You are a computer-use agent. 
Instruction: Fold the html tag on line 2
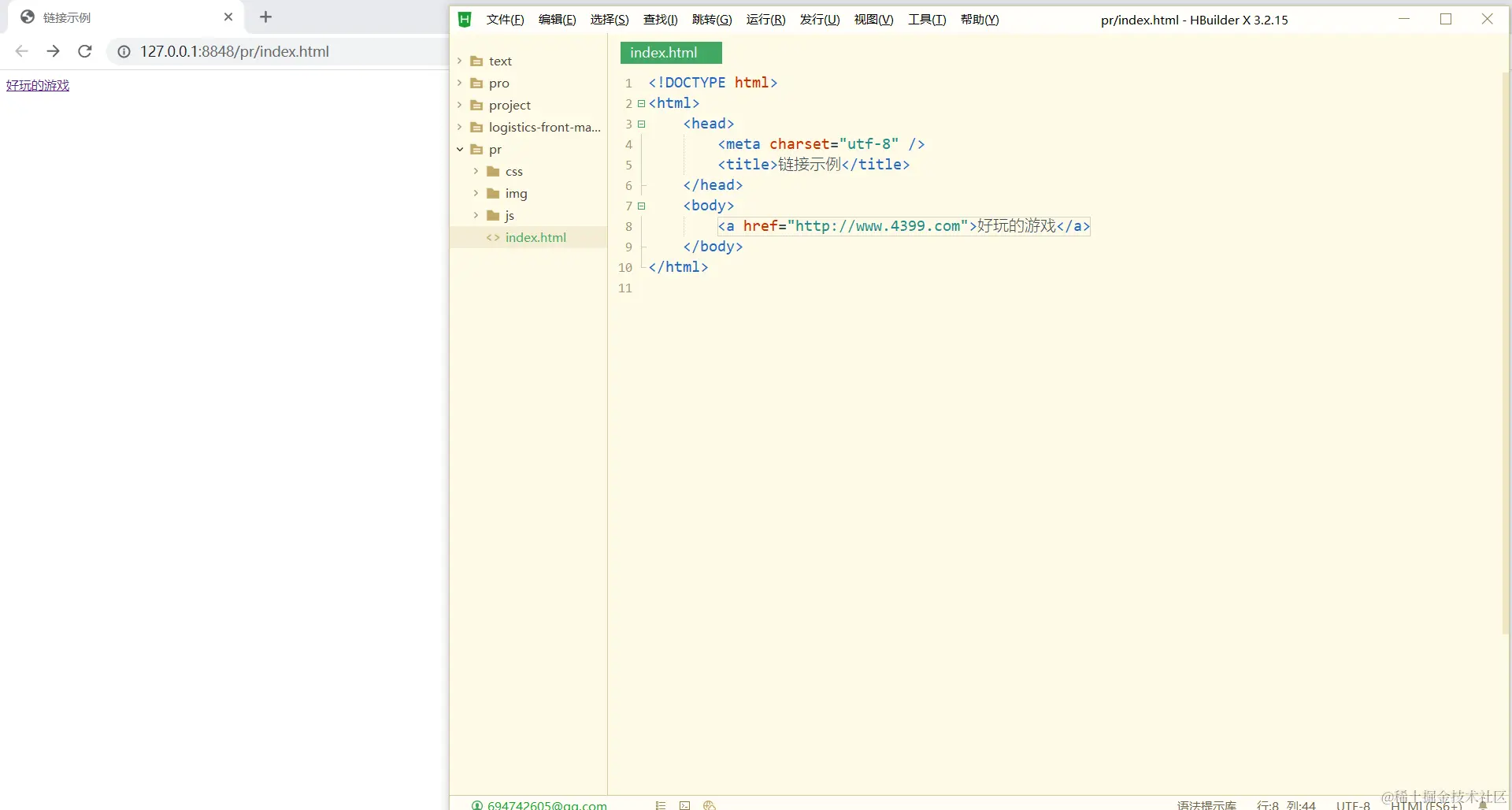(641, 103)
